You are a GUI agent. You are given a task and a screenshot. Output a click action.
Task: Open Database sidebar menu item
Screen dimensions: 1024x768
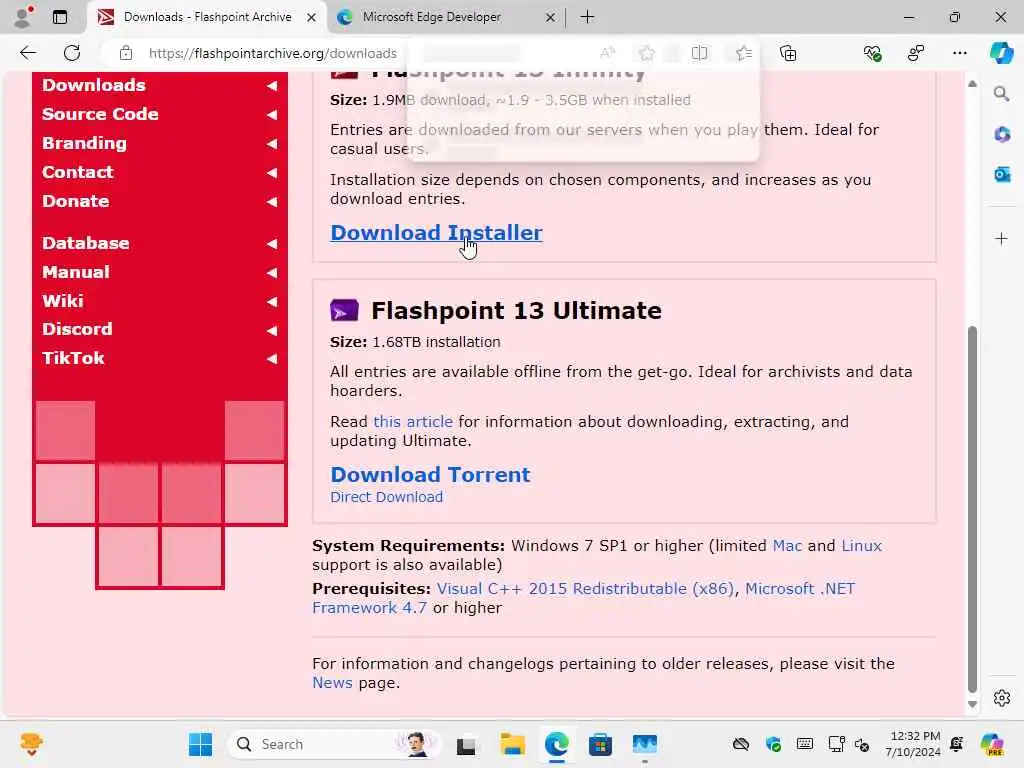(159, 243)
